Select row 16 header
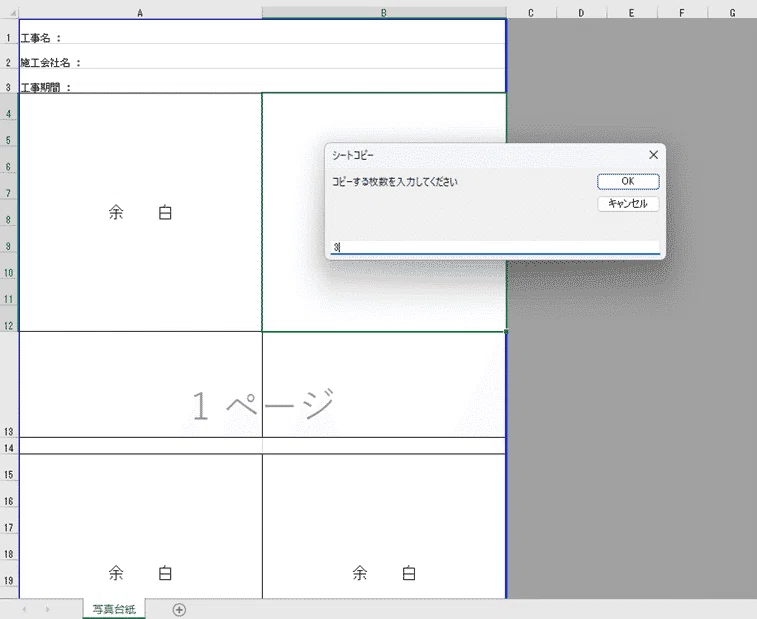Viewport: 757px width, 619px height. click(9, 494)
